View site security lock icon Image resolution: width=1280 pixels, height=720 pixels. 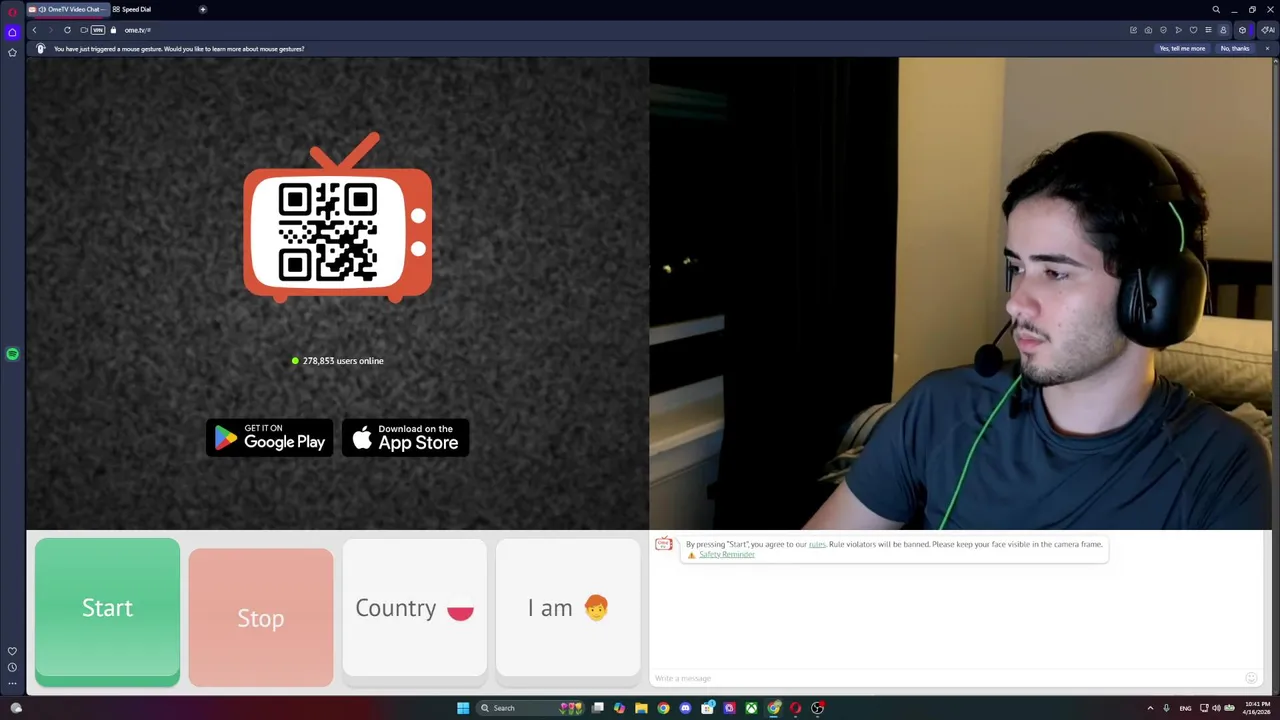113,30
